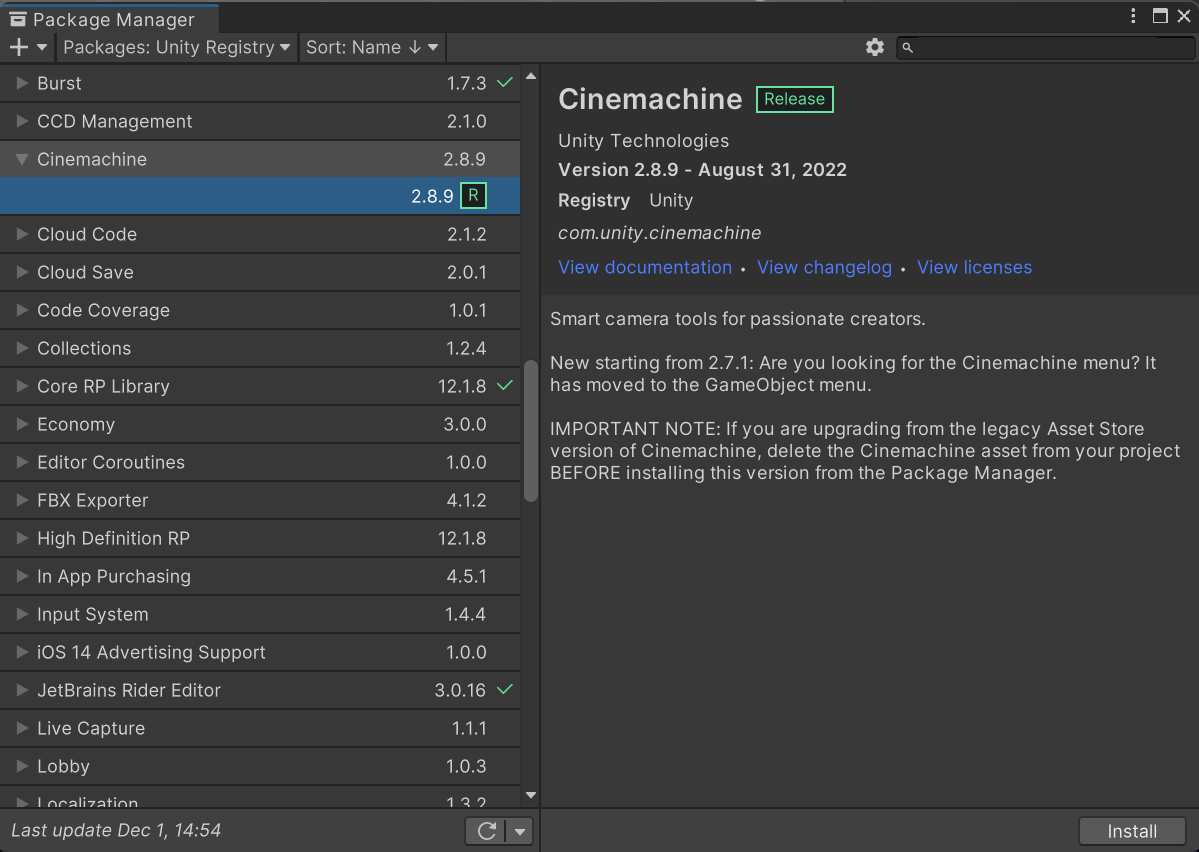Select the Cloud Save package name
This screenshot has width=1199, height=852.
point(86,272)
